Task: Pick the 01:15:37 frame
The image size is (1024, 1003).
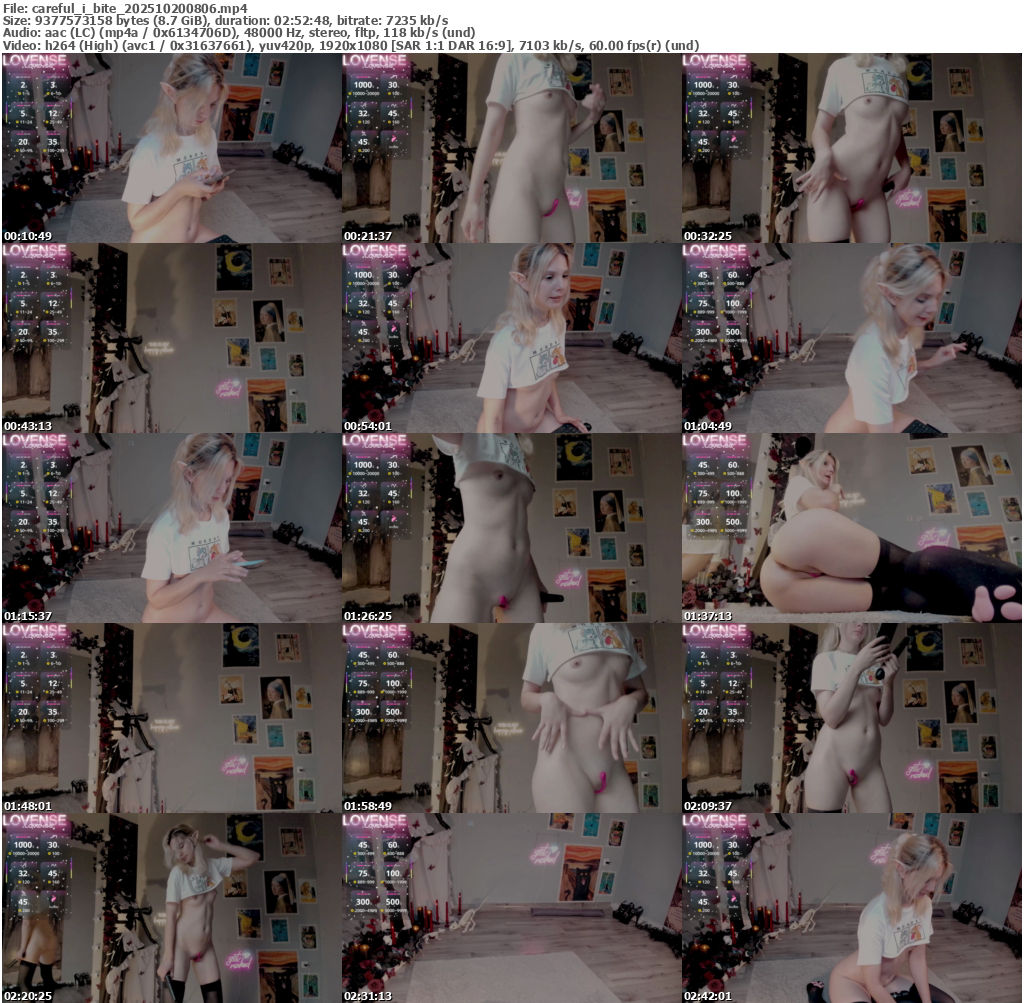Action: click(x=172, y=528)
